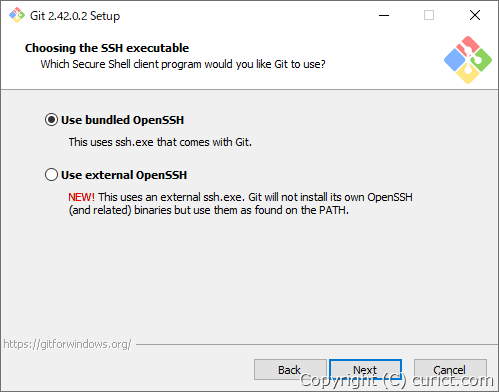The image size is (499, 392).
Task: Minimize the Git Setup window
Action: [x=384, y=15]
